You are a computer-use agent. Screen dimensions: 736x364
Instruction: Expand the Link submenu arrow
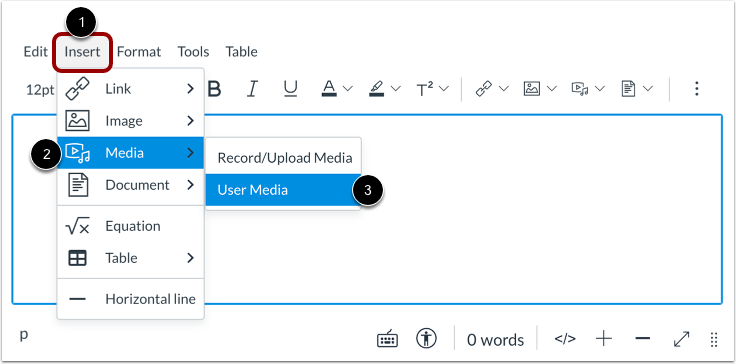[190, 88]
